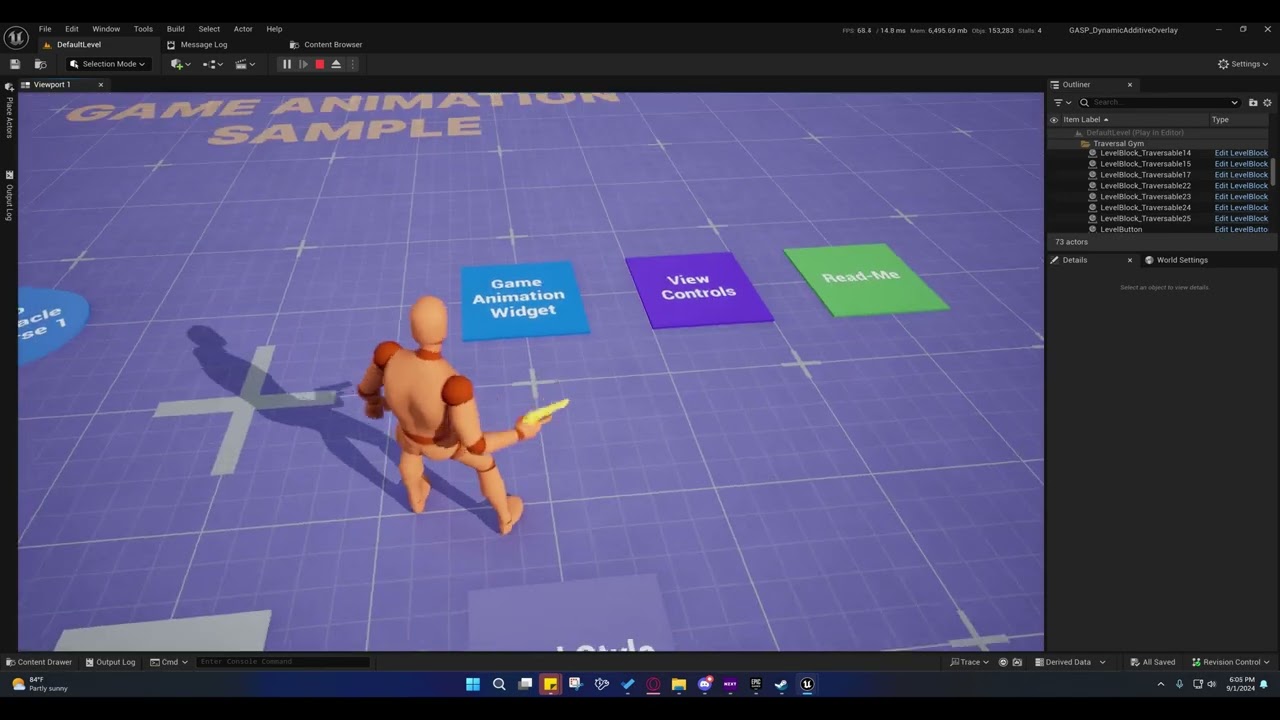The width and height of the screenshot is (1280, 720).
Task: Click Edit LevelBlock link for LevelBlock_Traversable25
Action: pyautogui.click(x=1241, y=219)
